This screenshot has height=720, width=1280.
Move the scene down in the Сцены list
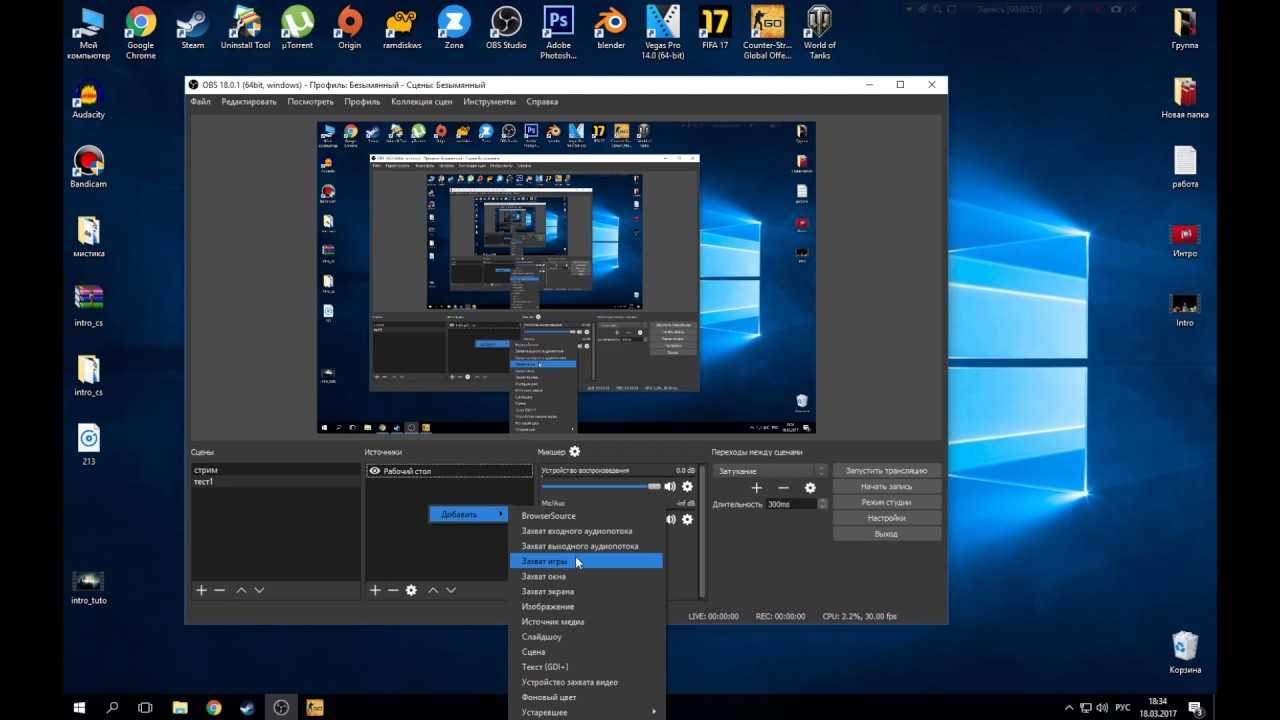[259, 590]
